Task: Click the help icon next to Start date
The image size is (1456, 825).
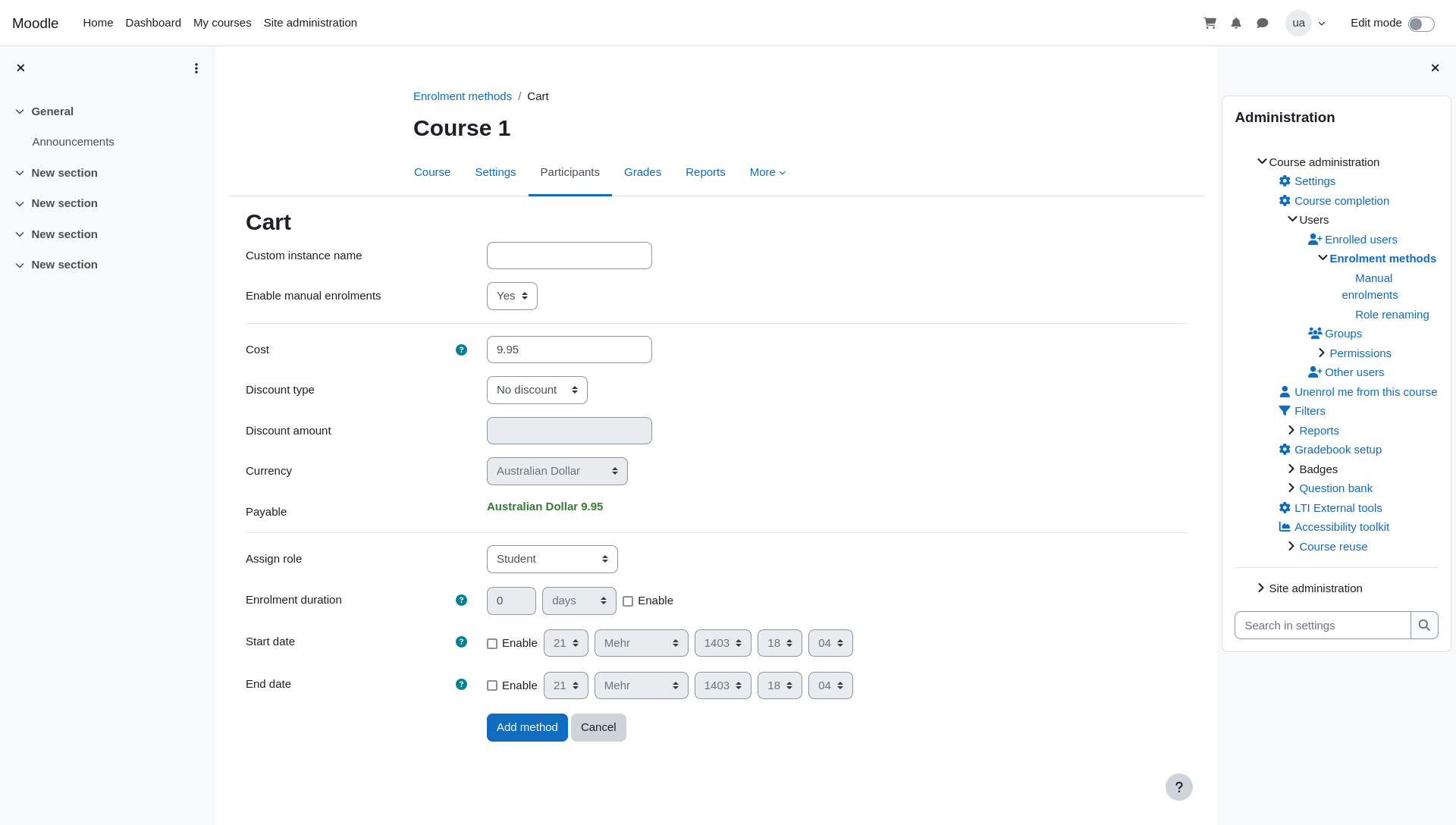Action: pyautogui.click(x=461, y=641)
